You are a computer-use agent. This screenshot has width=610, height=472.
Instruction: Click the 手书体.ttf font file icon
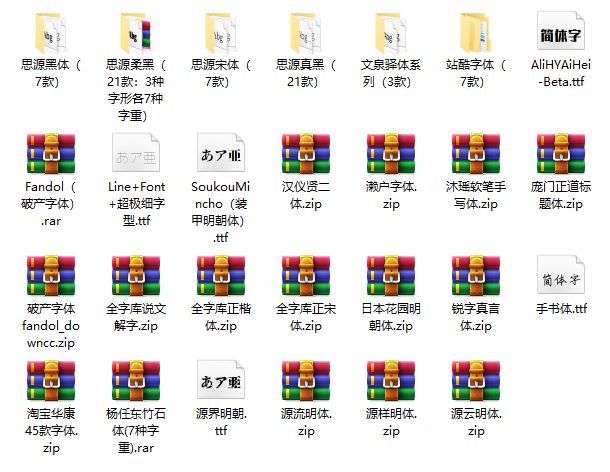coord(561,275)
